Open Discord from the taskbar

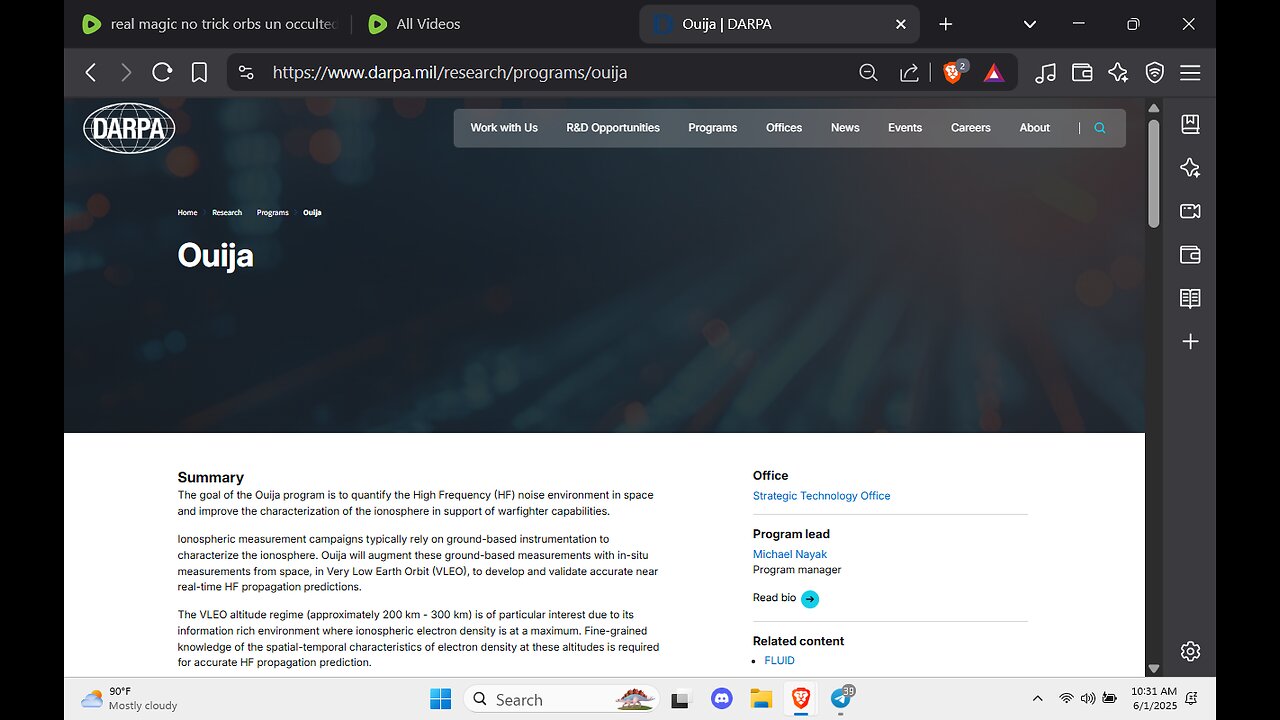tap(722, 700)
